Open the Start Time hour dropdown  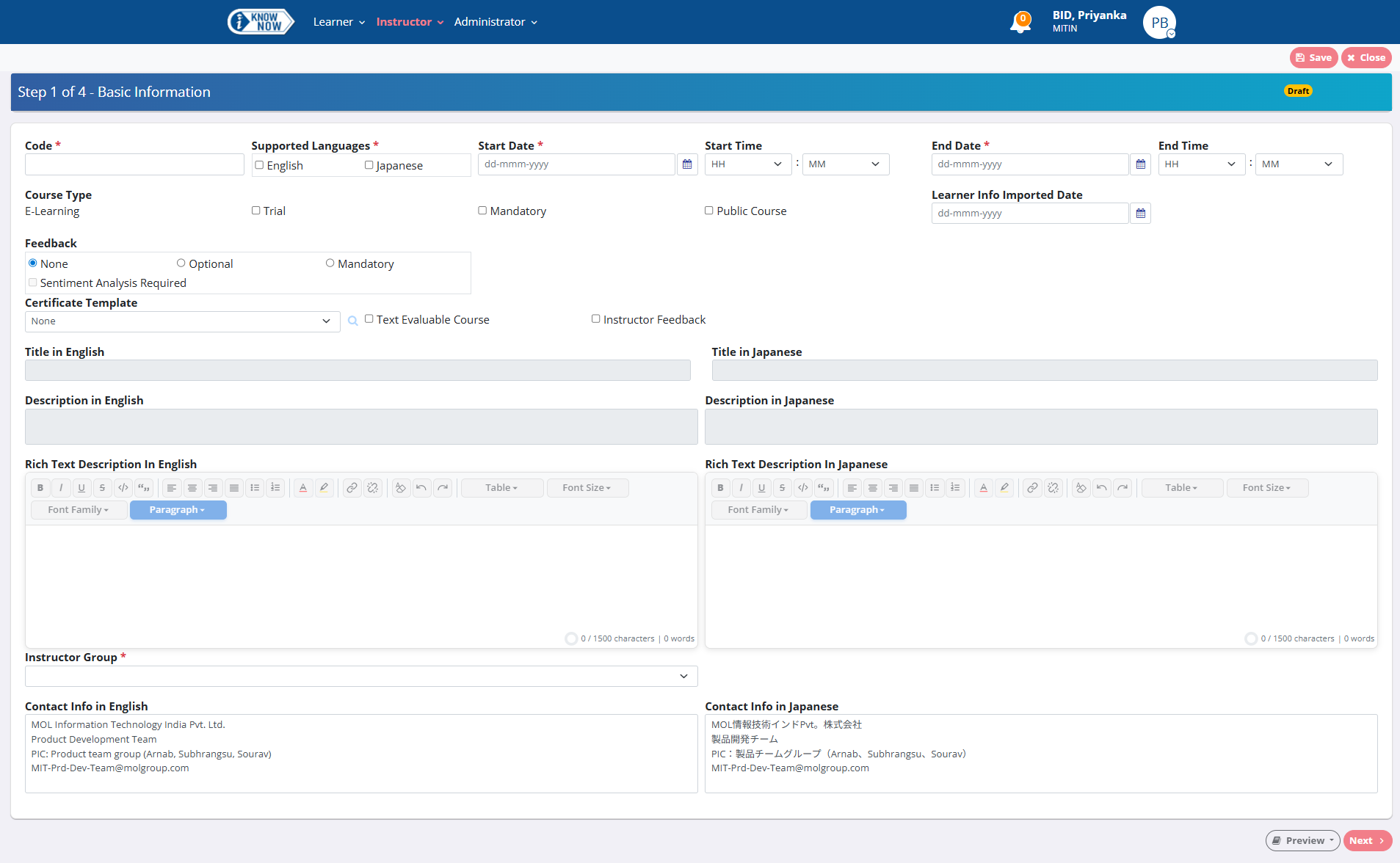(747, 164)
